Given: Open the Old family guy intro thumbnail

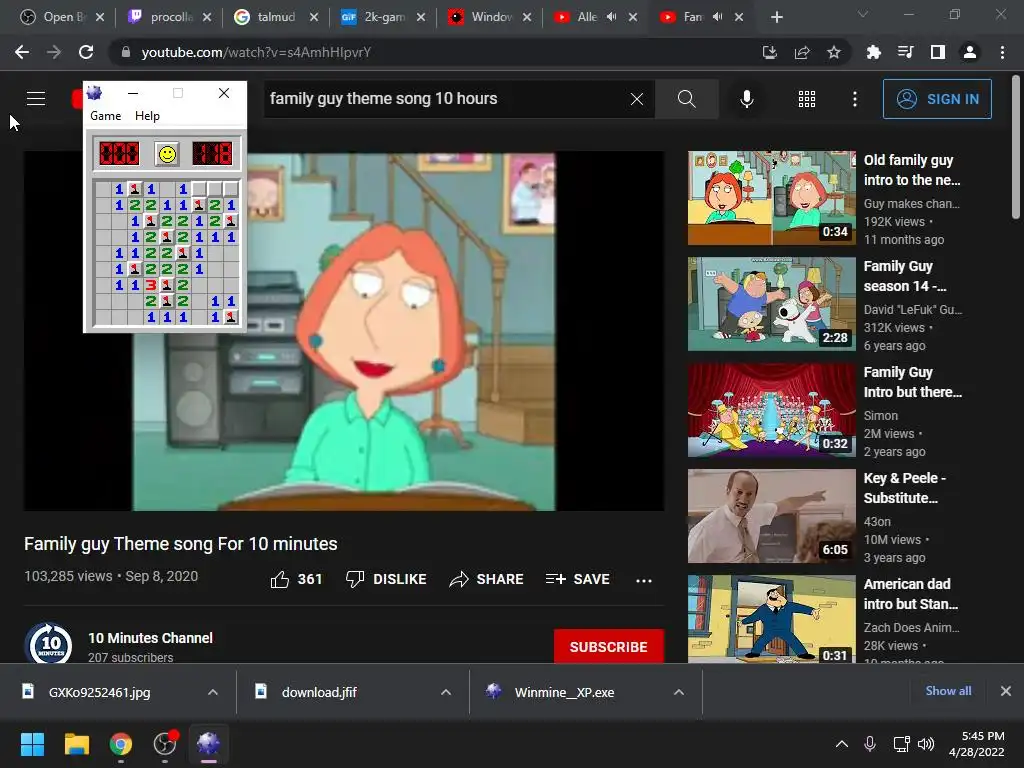Looking at the screenshot, I should click(x=772, y=198).
